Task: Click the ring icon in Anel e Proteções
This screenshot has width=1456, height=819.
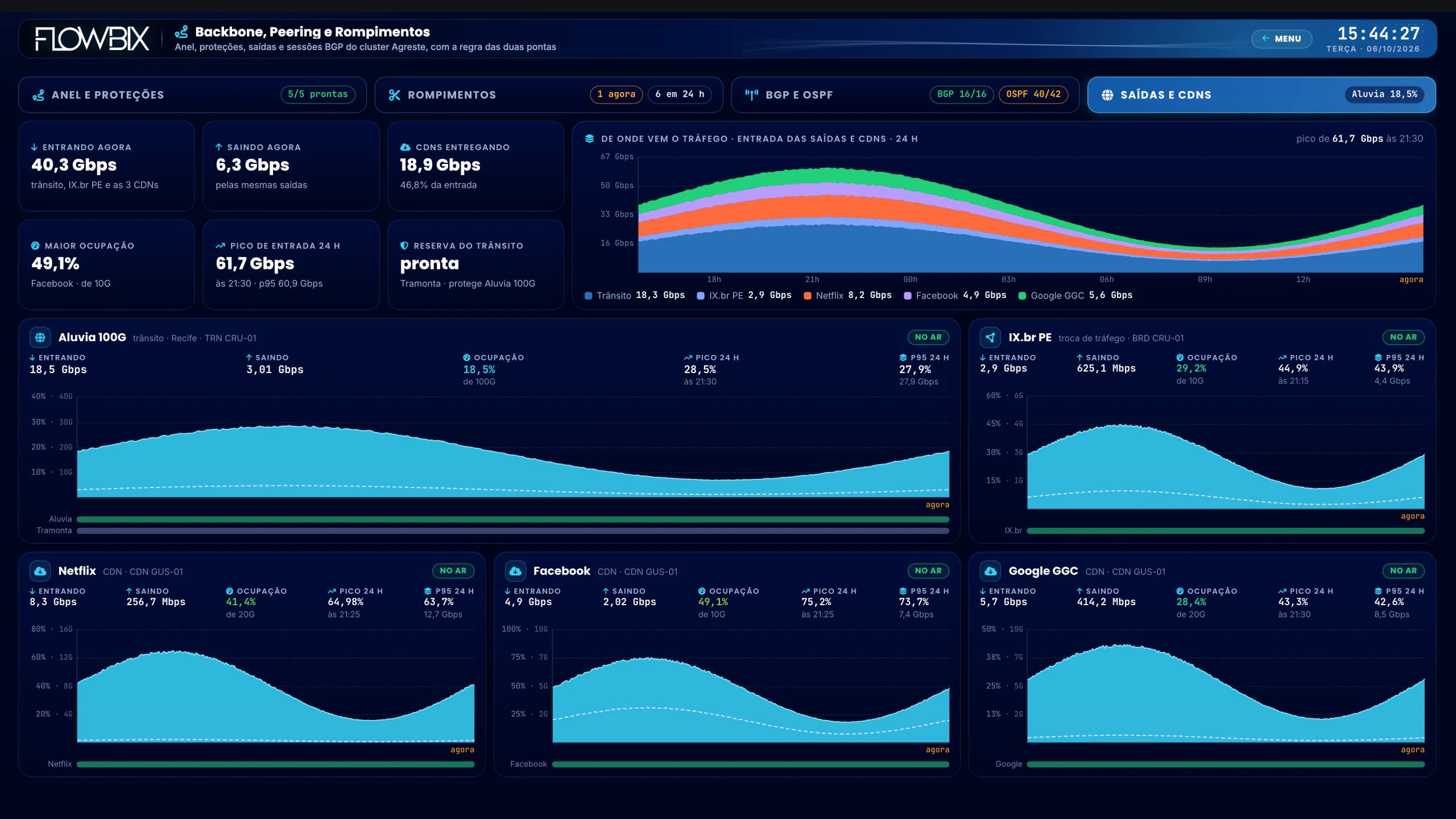Action: tap(38, 95)
